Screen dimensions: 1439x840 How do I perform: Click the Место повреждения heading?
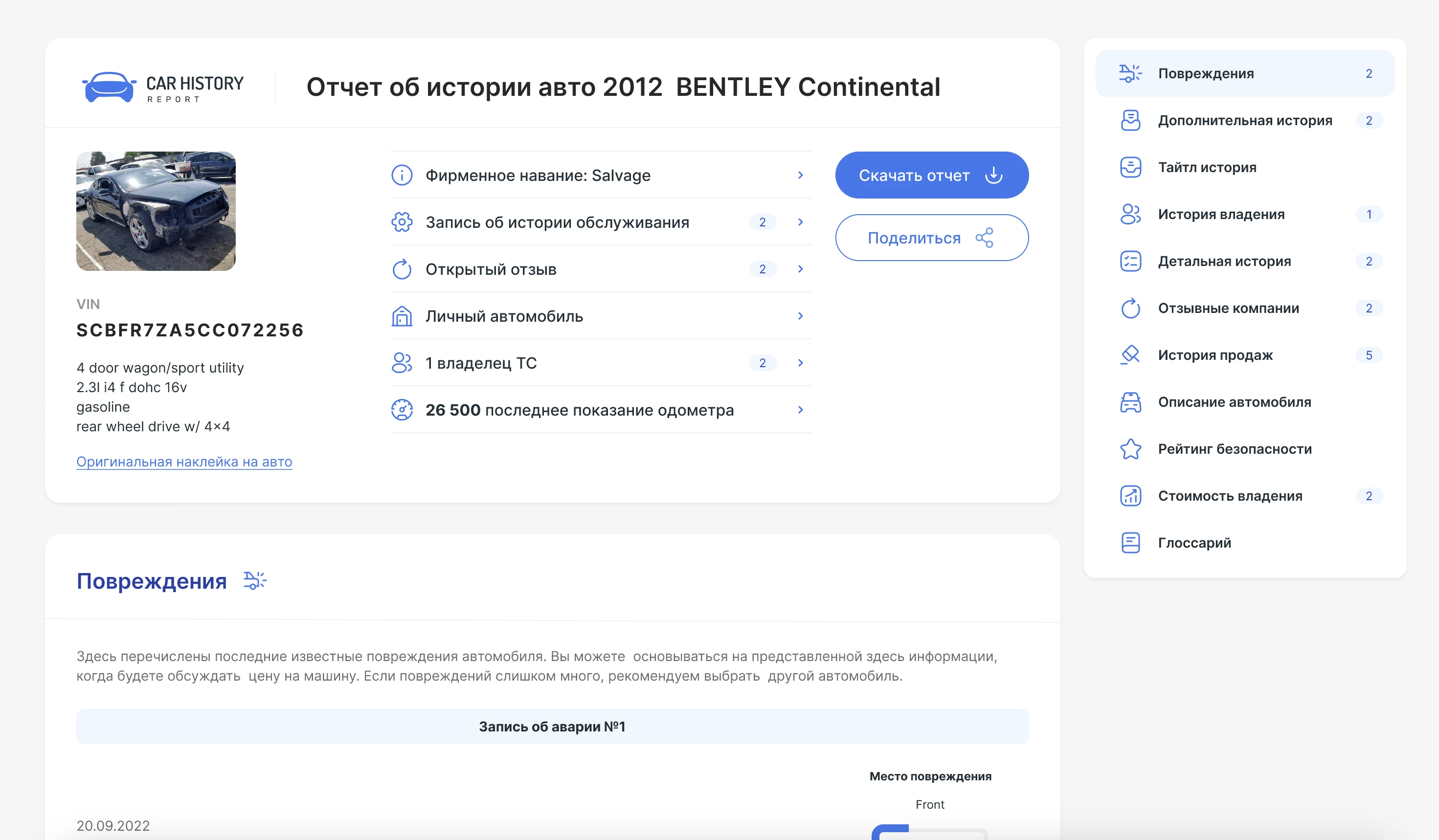930,776
